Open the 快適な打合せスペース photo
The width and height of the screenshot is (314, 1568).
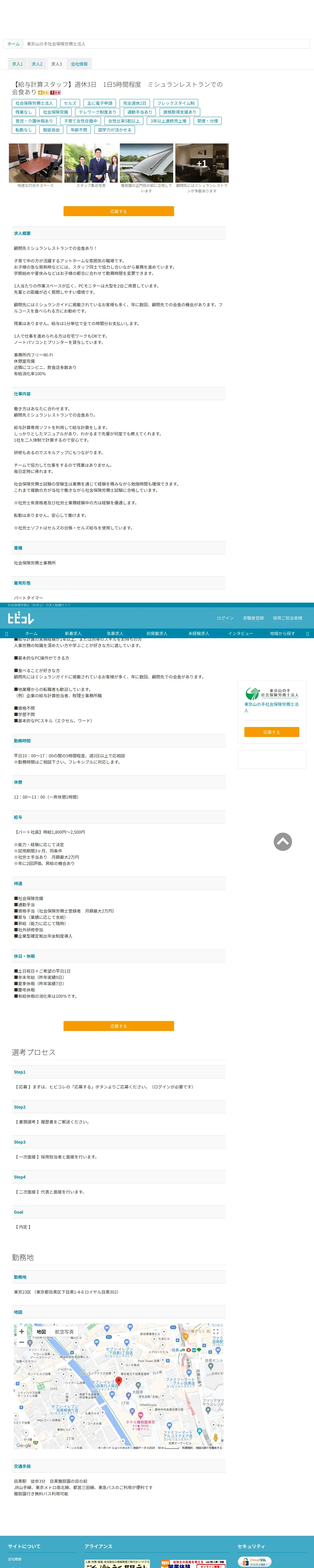pyautogui.click(x=35, y=163)
